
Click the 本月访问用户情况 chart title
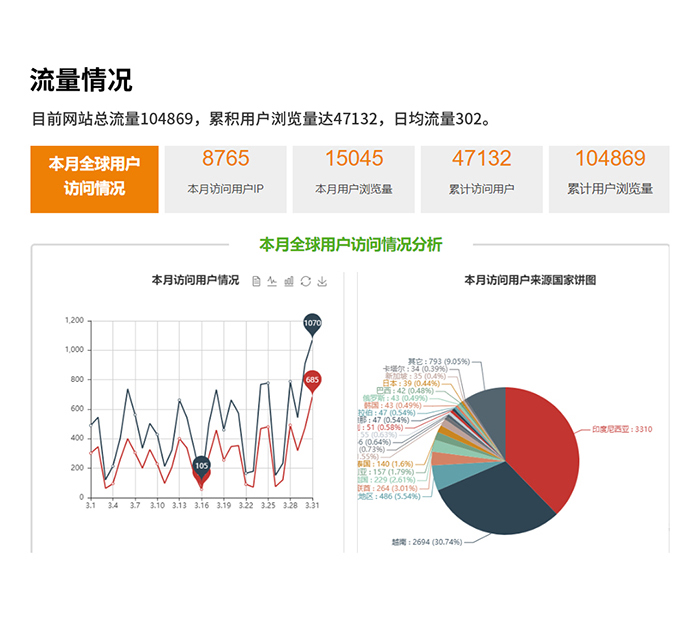pos(196,280)
